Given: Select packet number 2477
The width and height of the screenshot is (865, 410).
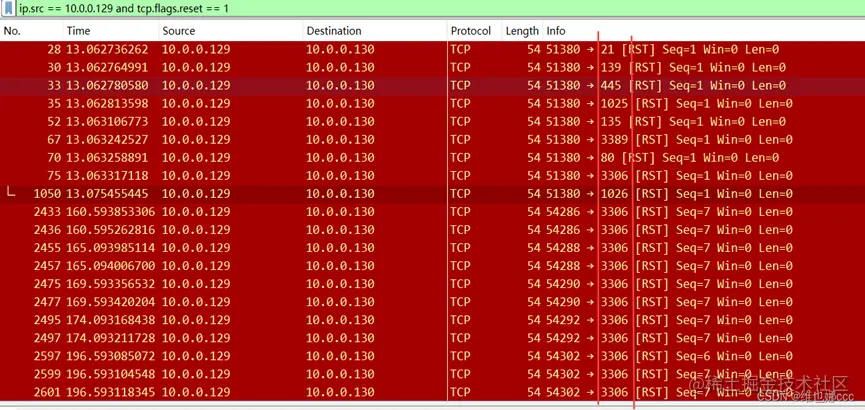Looking at the screenshot, I should tap(432, 302).
